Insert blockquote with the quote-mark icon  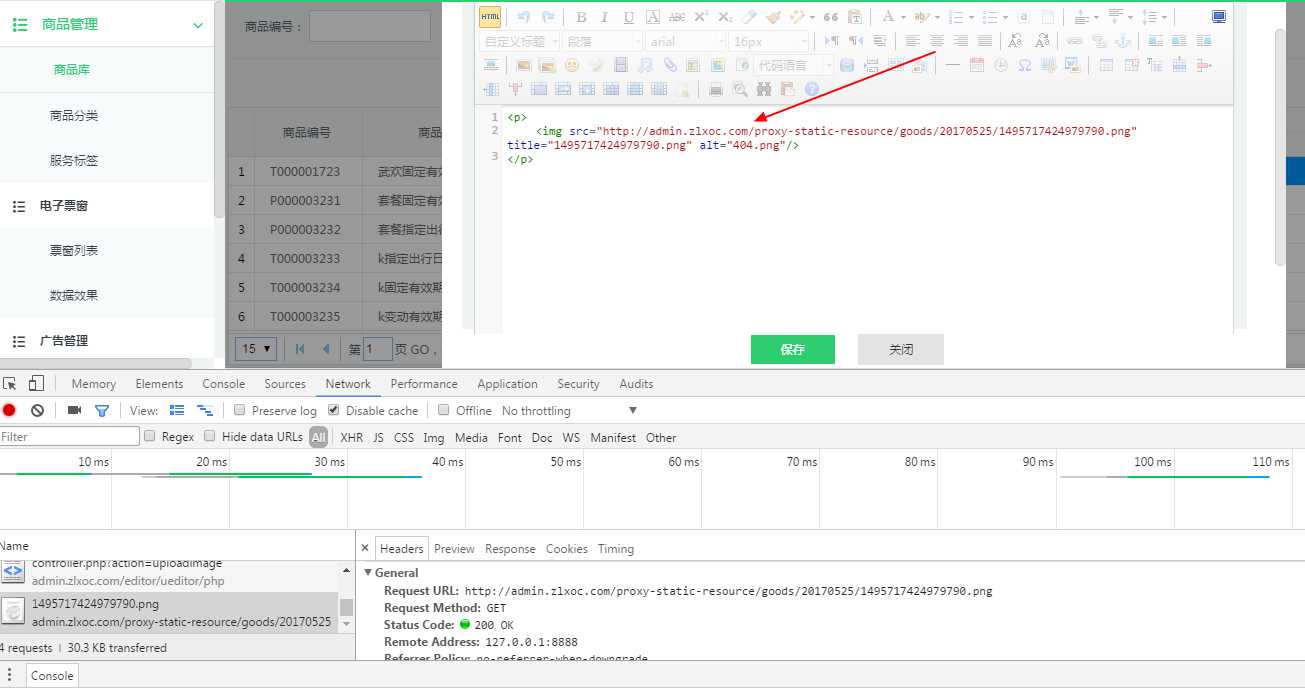[831, 17]
